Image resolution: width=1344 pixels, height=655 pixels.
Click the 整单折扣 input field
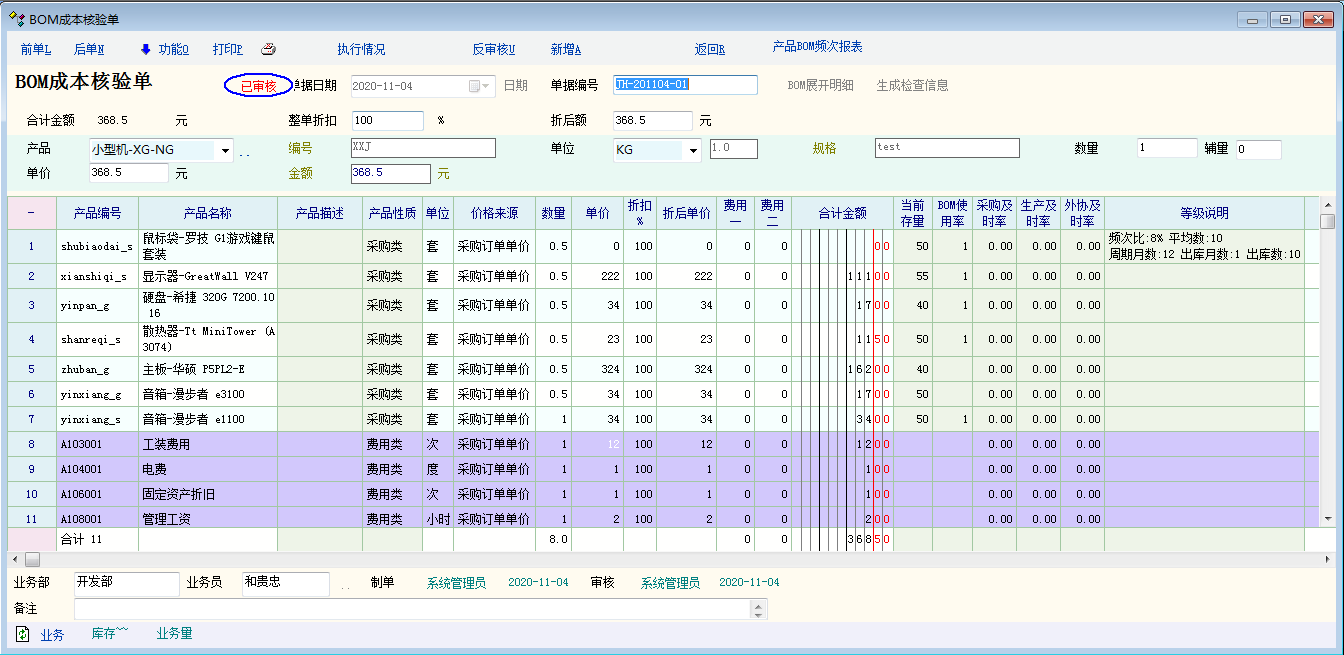pos(388,120)
